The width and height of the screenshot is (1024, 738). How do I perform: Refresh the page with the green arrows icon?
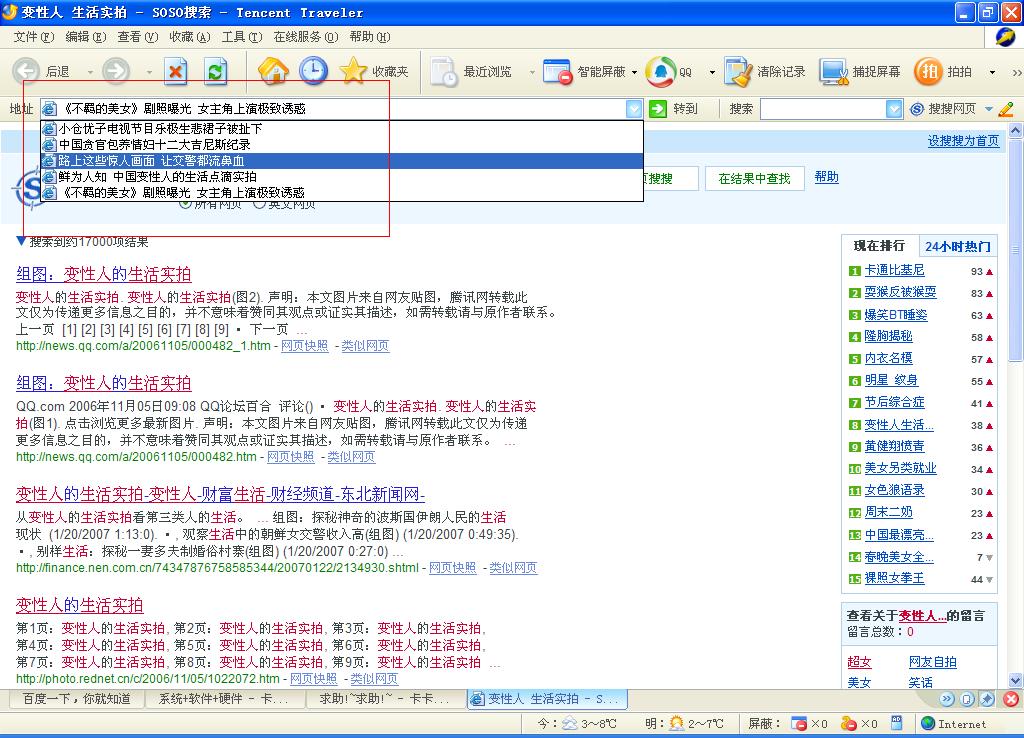[216, 71]
